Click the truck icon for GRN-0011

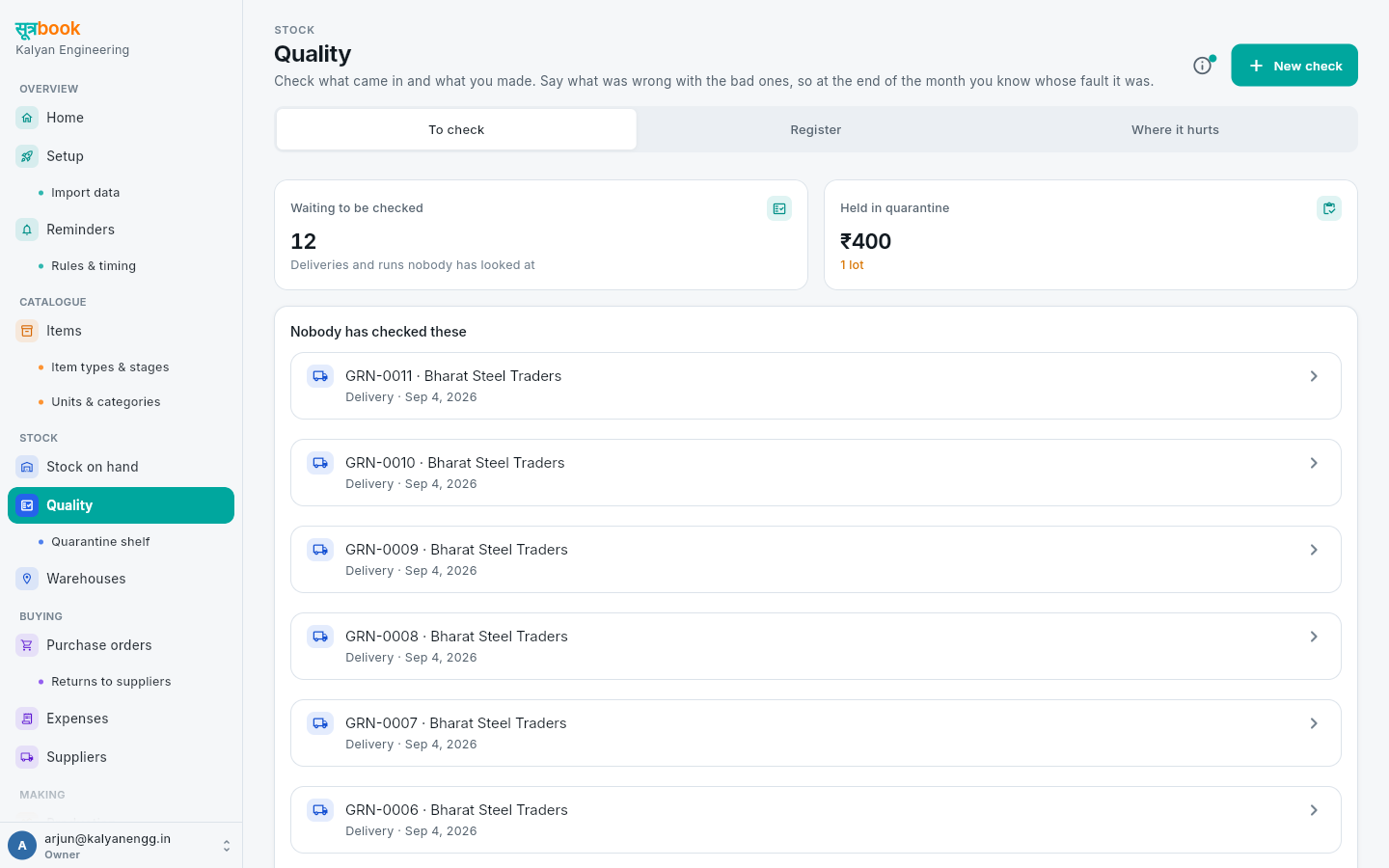point(320,376)
